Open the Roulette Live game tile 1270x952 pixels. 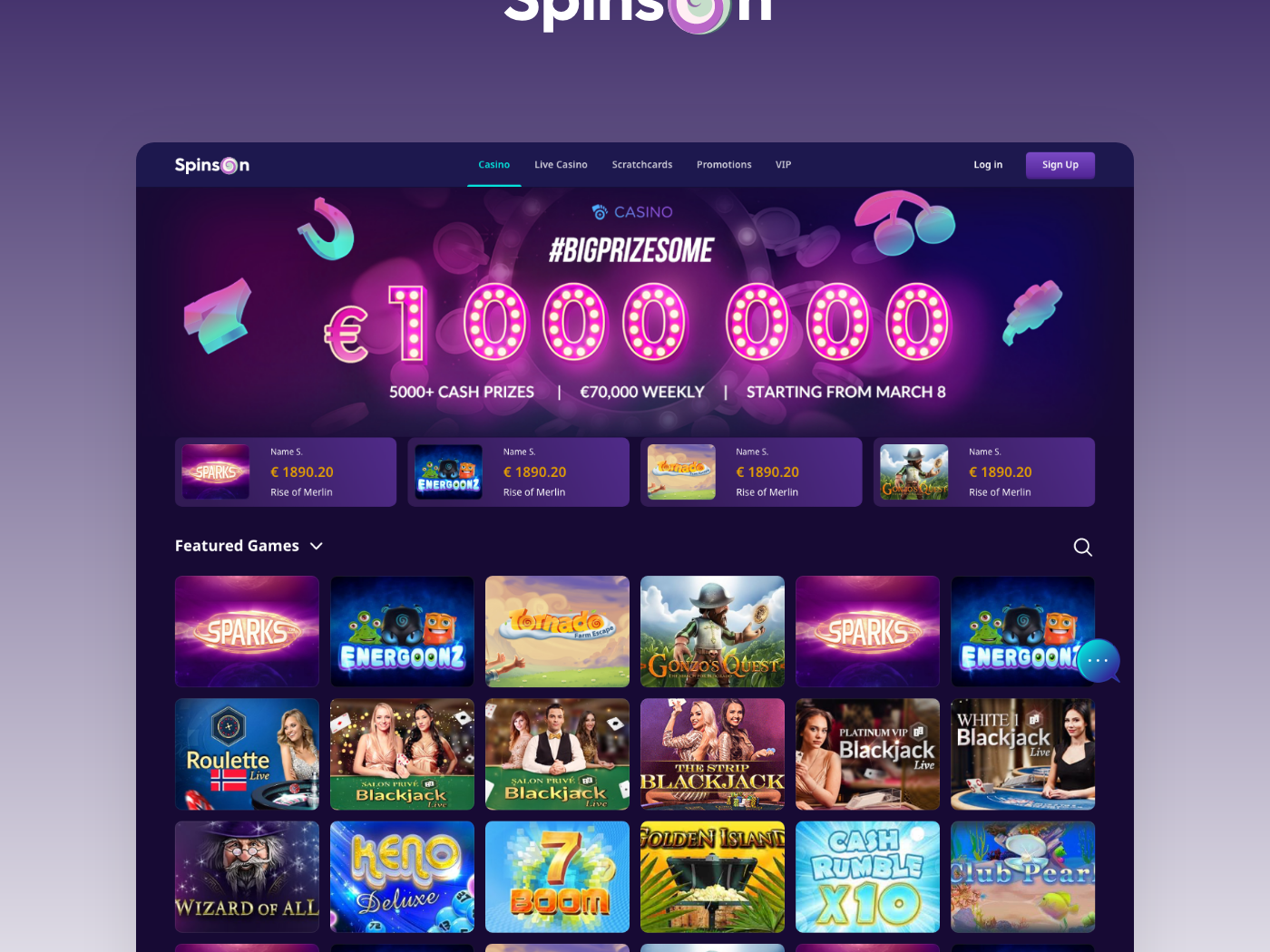click(x=247, y=754)
